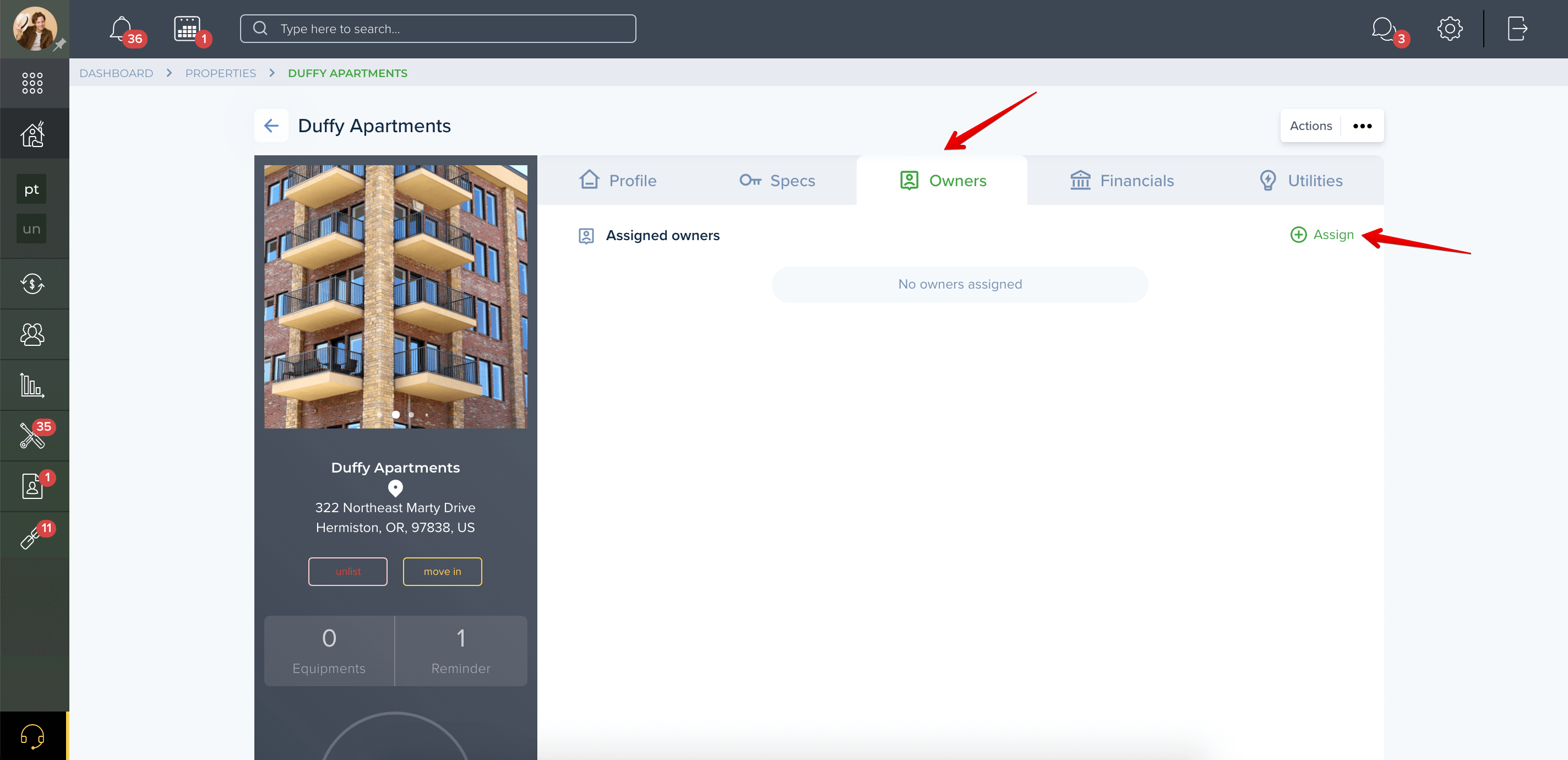
Task: Click the location pin under property name
Action: (x=396, y=488)
